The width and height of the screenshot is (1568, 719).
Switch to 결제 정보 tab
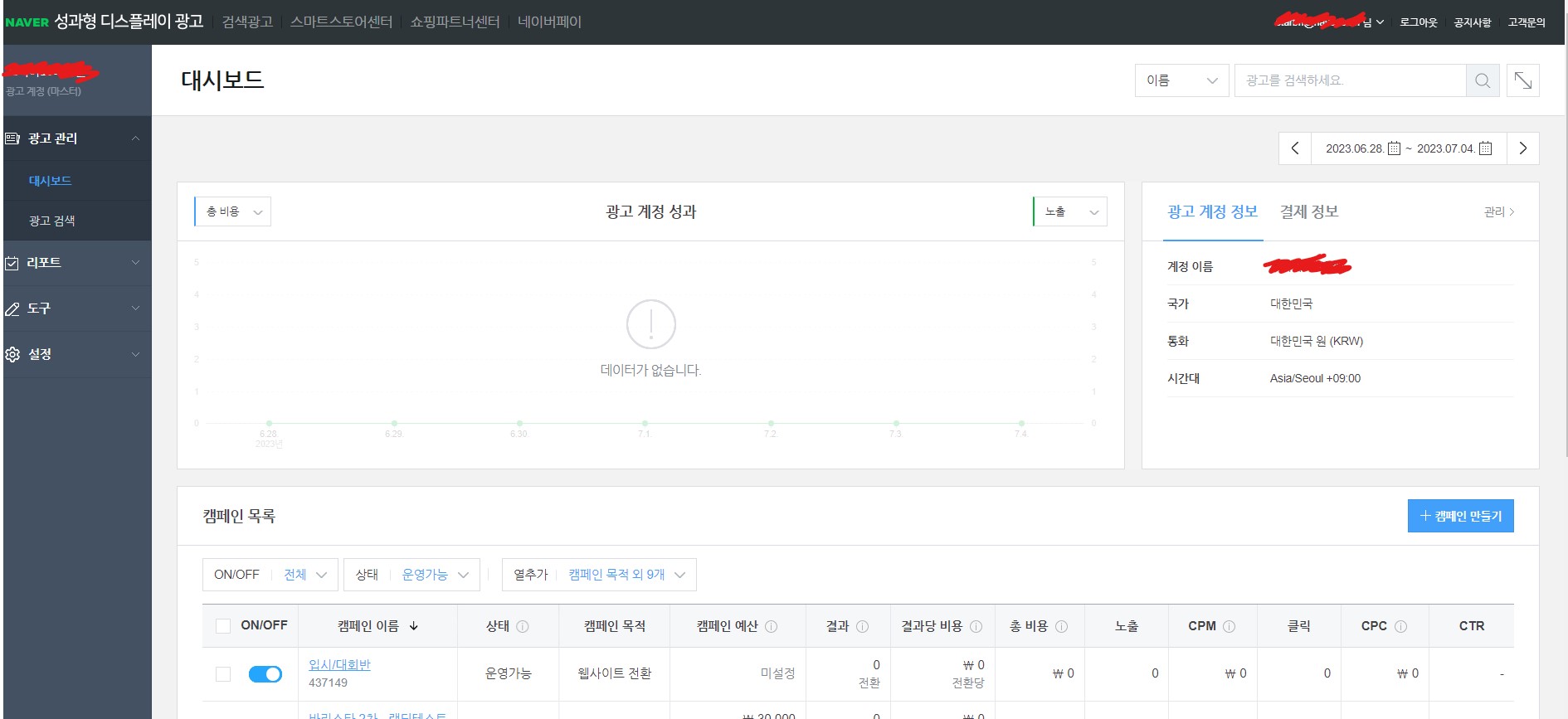coord(1309,211)
